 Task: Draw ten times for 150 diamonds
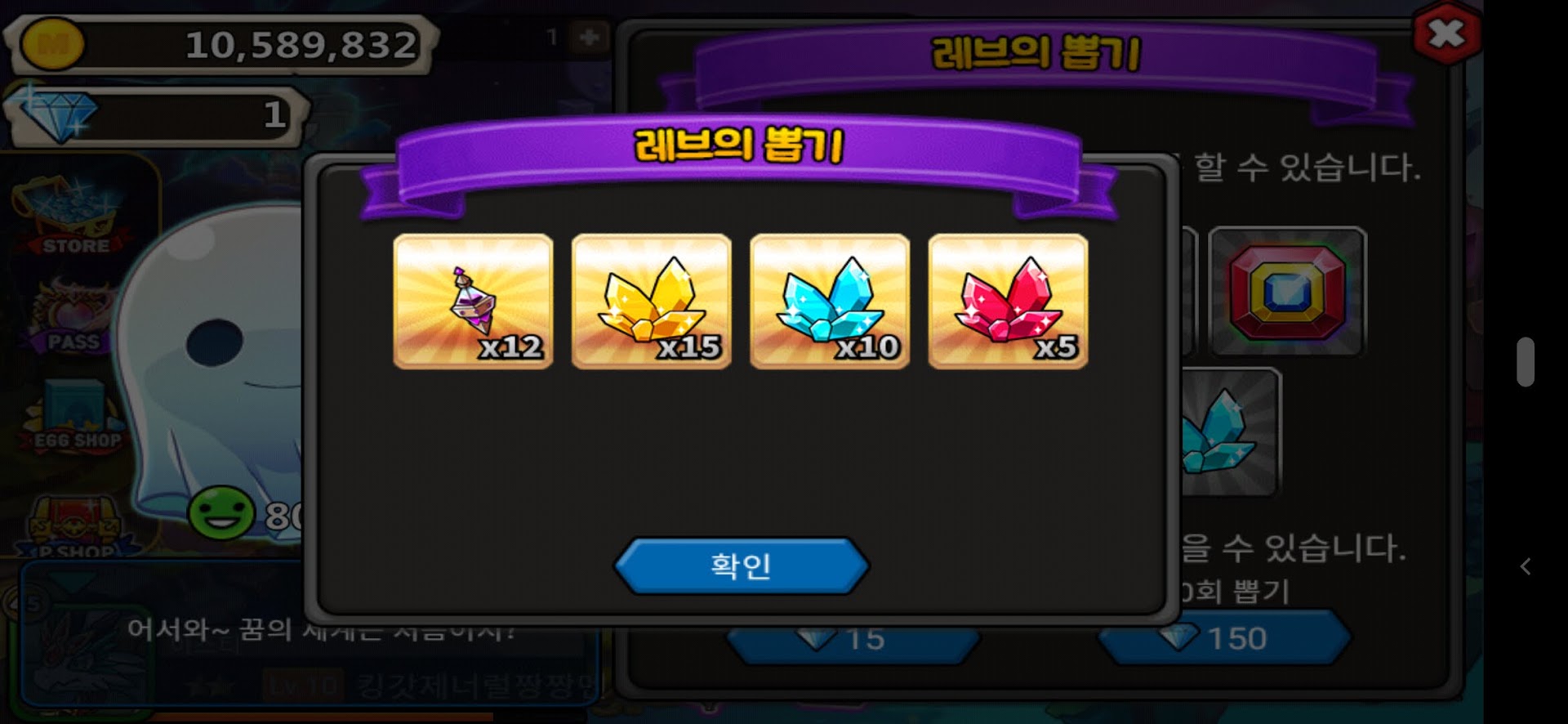(x=1223, y=637)
